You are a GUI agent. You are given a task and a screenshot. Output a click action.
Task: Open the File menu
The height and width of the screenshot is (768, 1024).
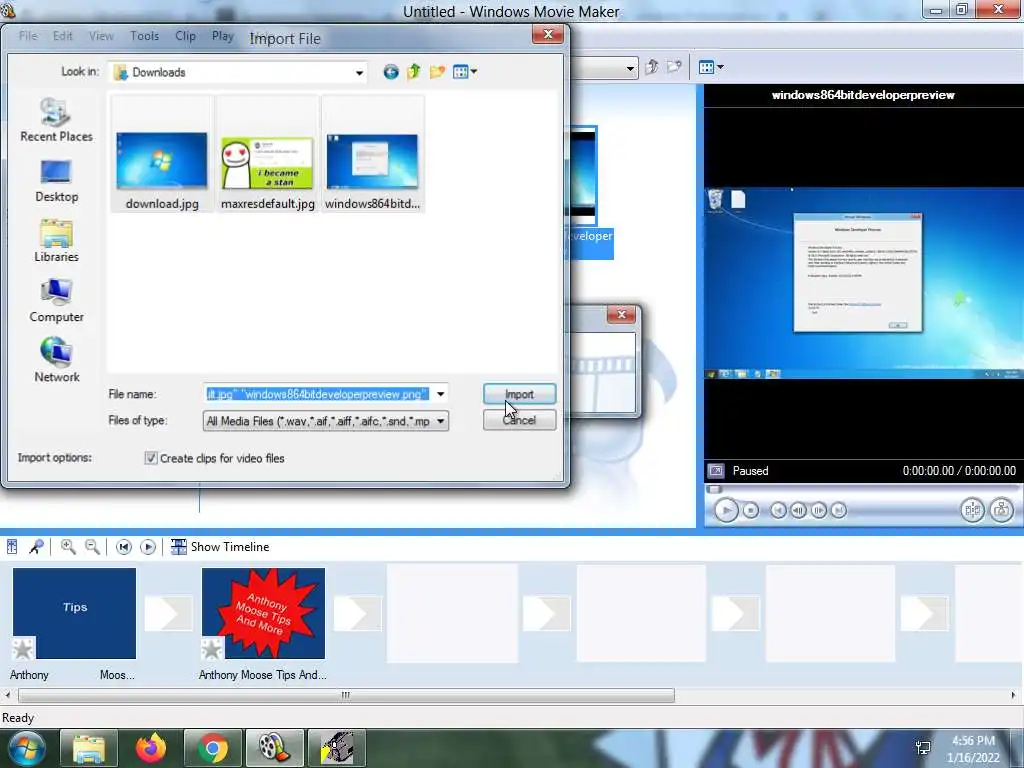click(28, 36)
